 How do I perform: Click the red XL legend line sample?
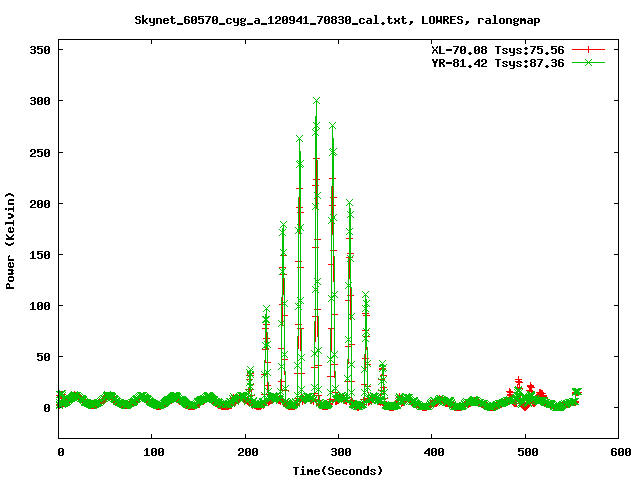click(588, 50)
